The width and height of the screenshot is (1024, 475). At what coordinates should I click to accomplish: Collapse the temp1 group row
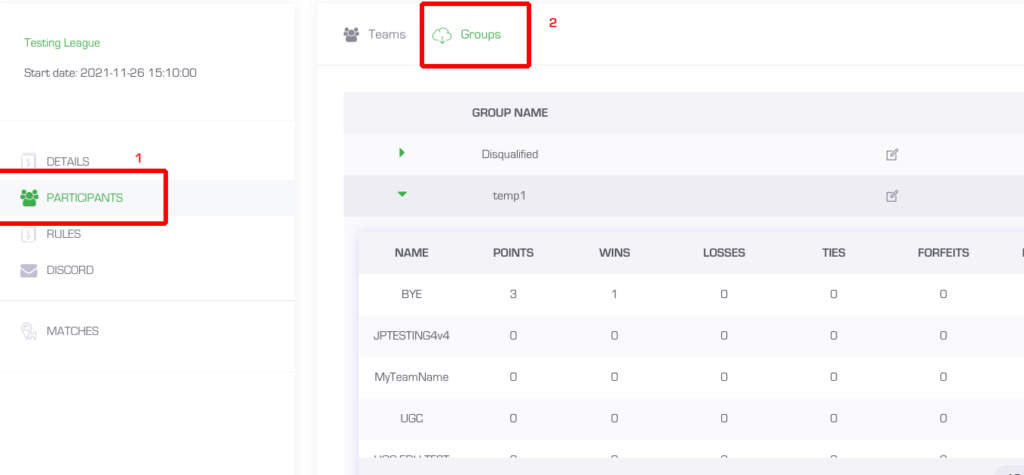[x=402, y=194]
